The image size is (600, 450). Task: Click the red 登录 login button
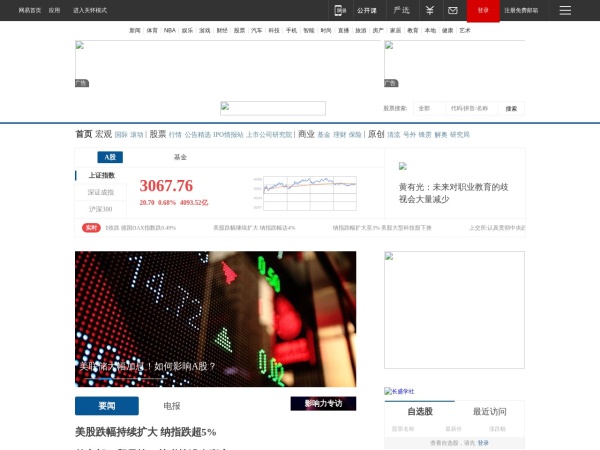(x=483, y=10)
